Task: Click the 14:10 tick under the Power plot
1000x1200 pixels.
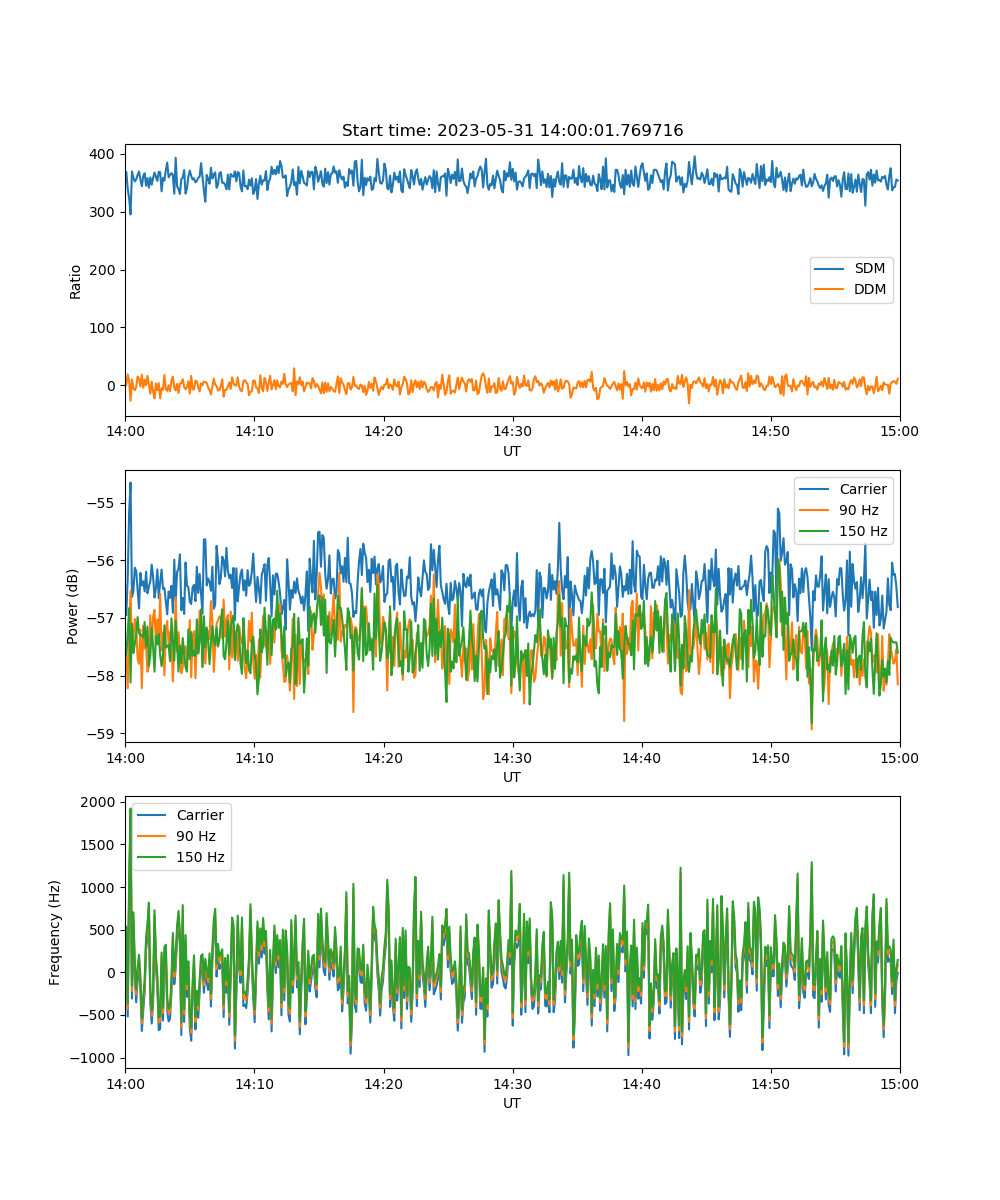Action: point(254,757)
